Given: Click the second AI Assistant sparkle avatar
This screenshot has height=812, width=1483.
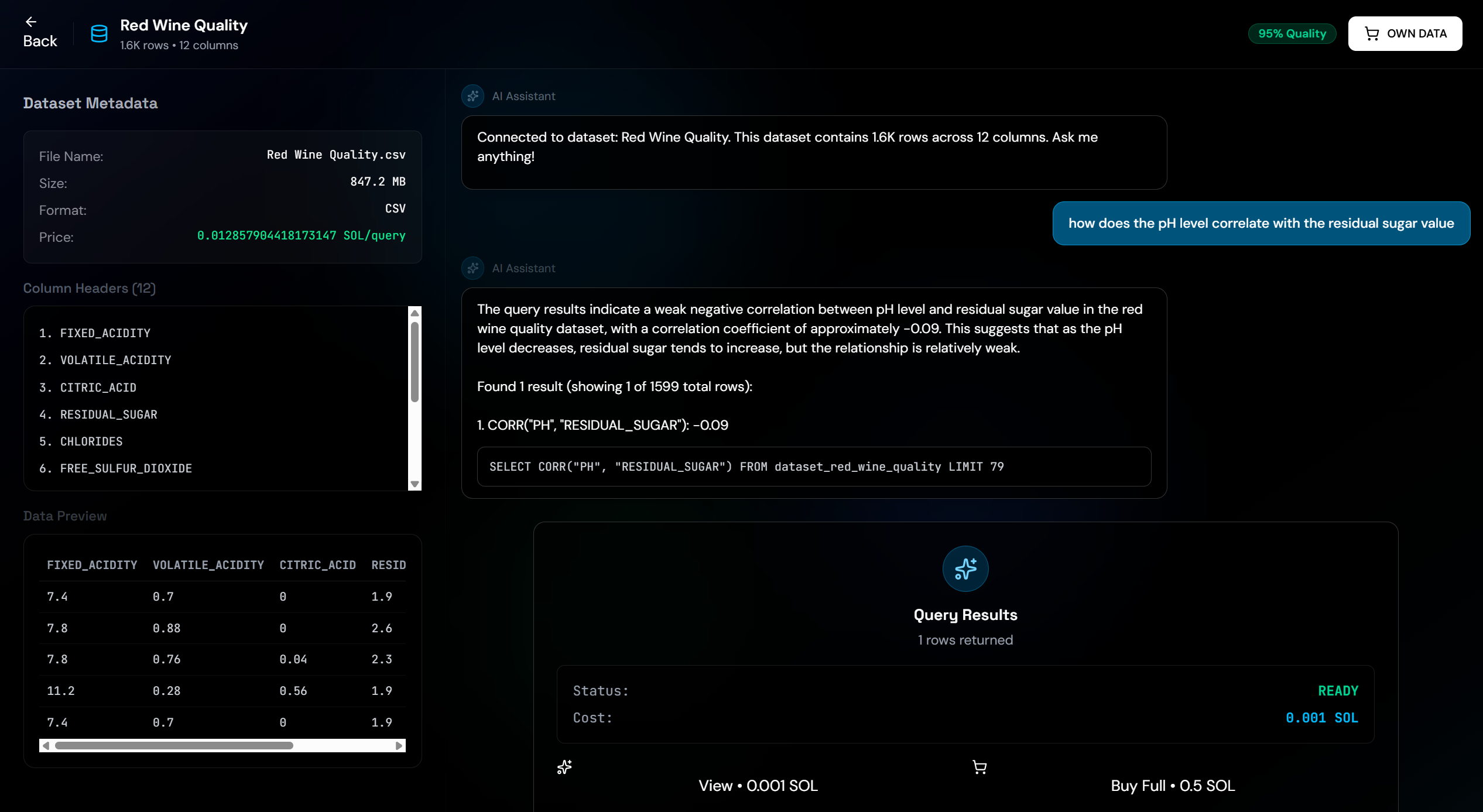Looking at the screenshot, I should [x=472, y=268].
